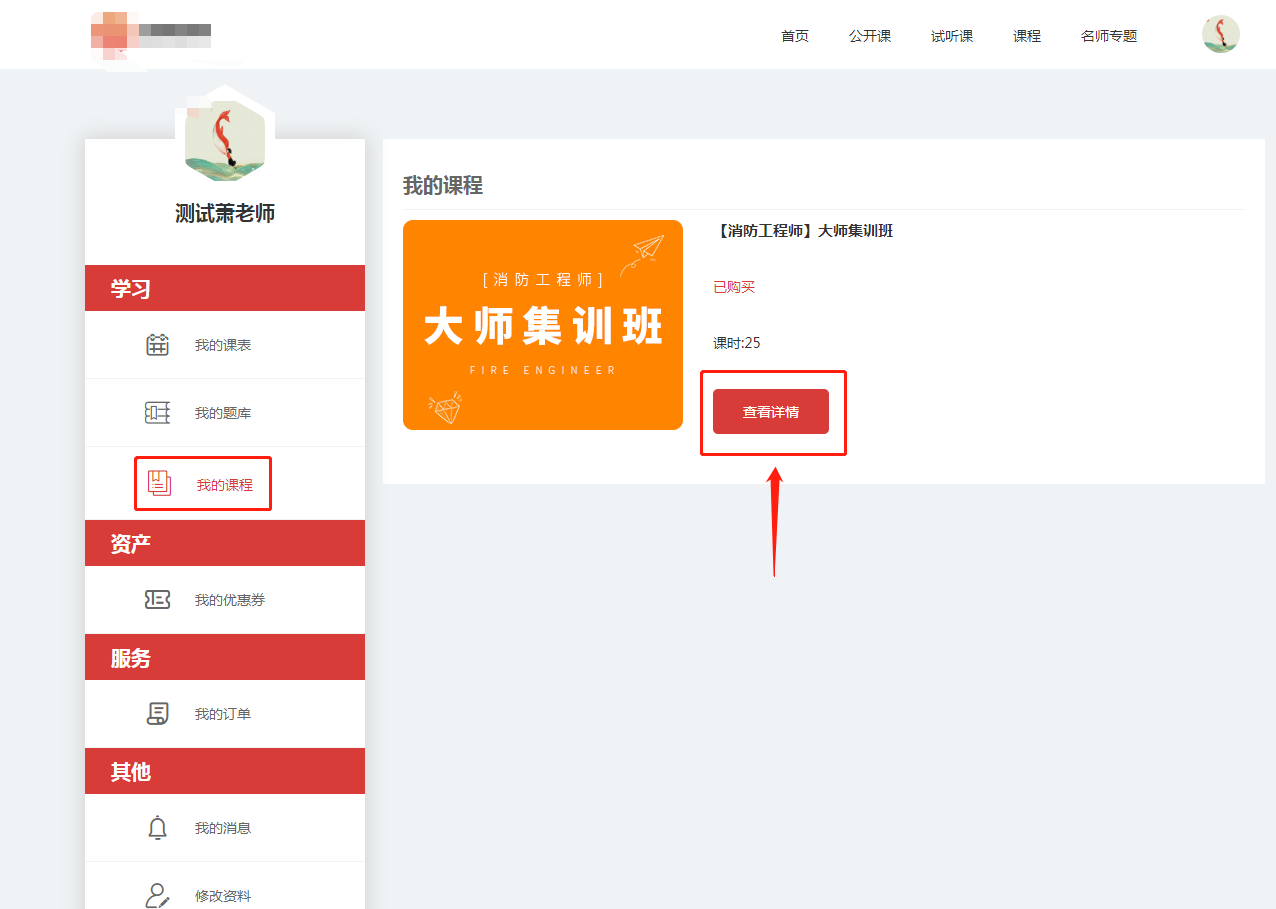Click the coupon icon next to 我的优惠券
The width and height of the screenshot is (1276, 909).
[x=157, y=600]
